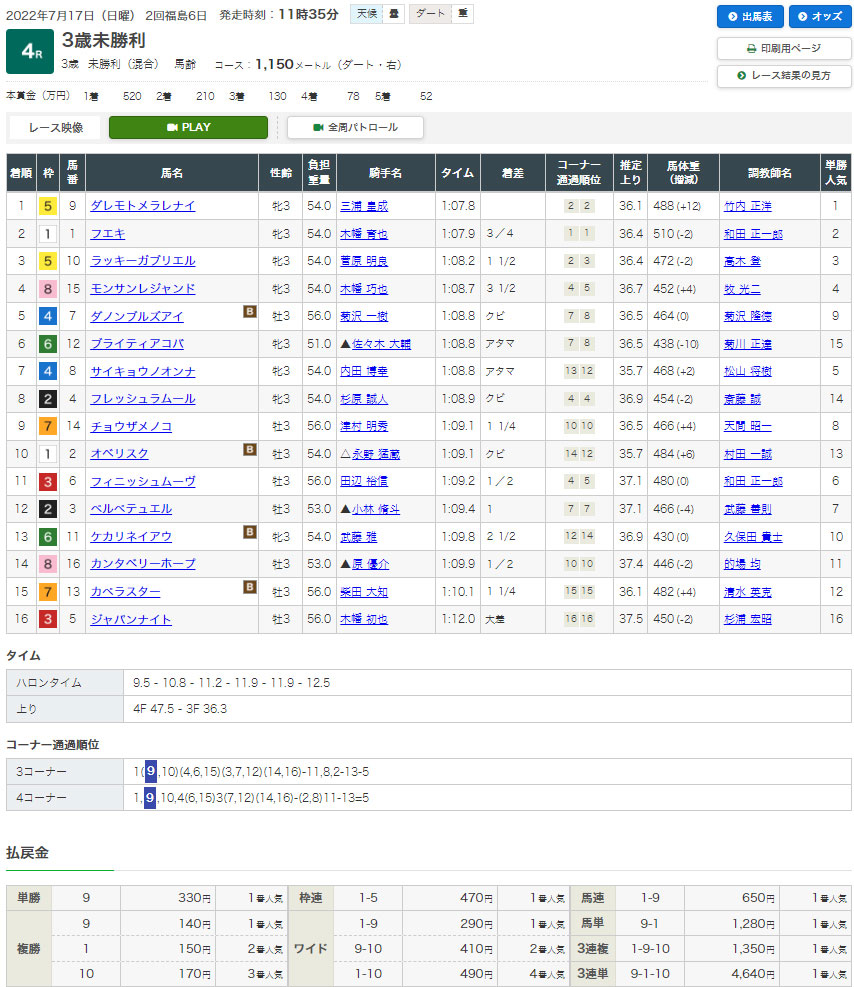This screenshot has height=987, width=854.
Task: Click the highlighted 9 in the 3コーナー order
Action: coord(150,771)
